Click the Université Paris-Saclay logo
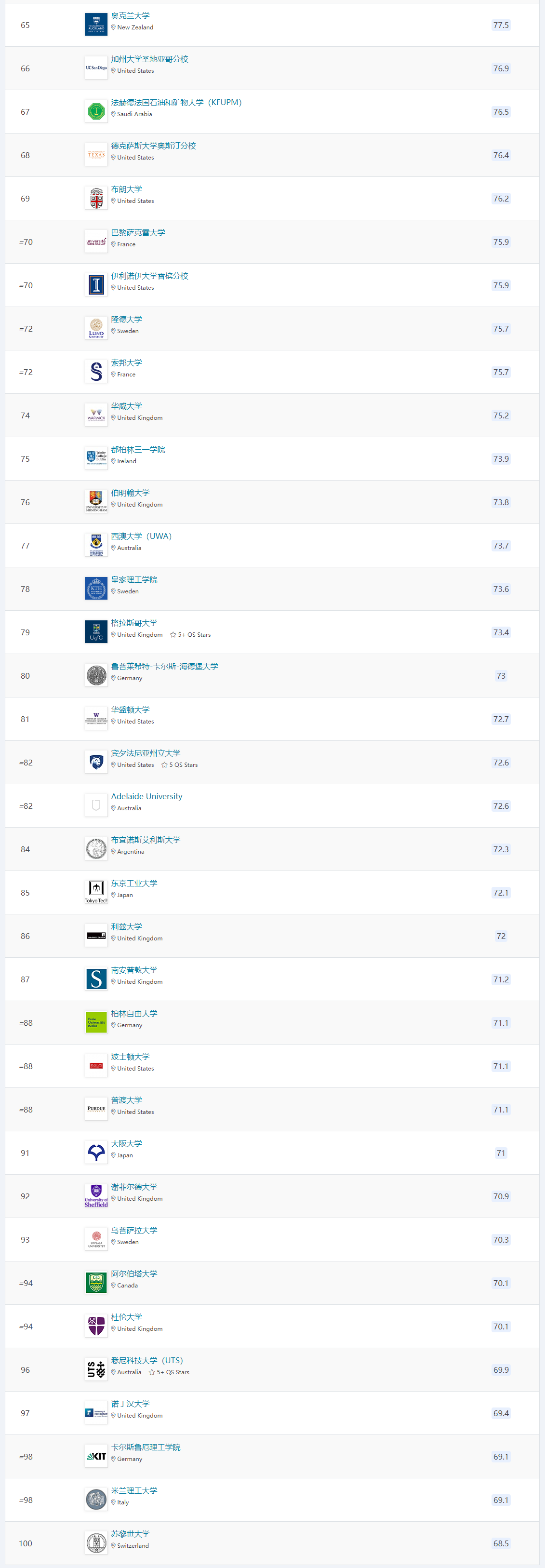545x1568 pixels. pyautogui.click(x=96, y=241)
